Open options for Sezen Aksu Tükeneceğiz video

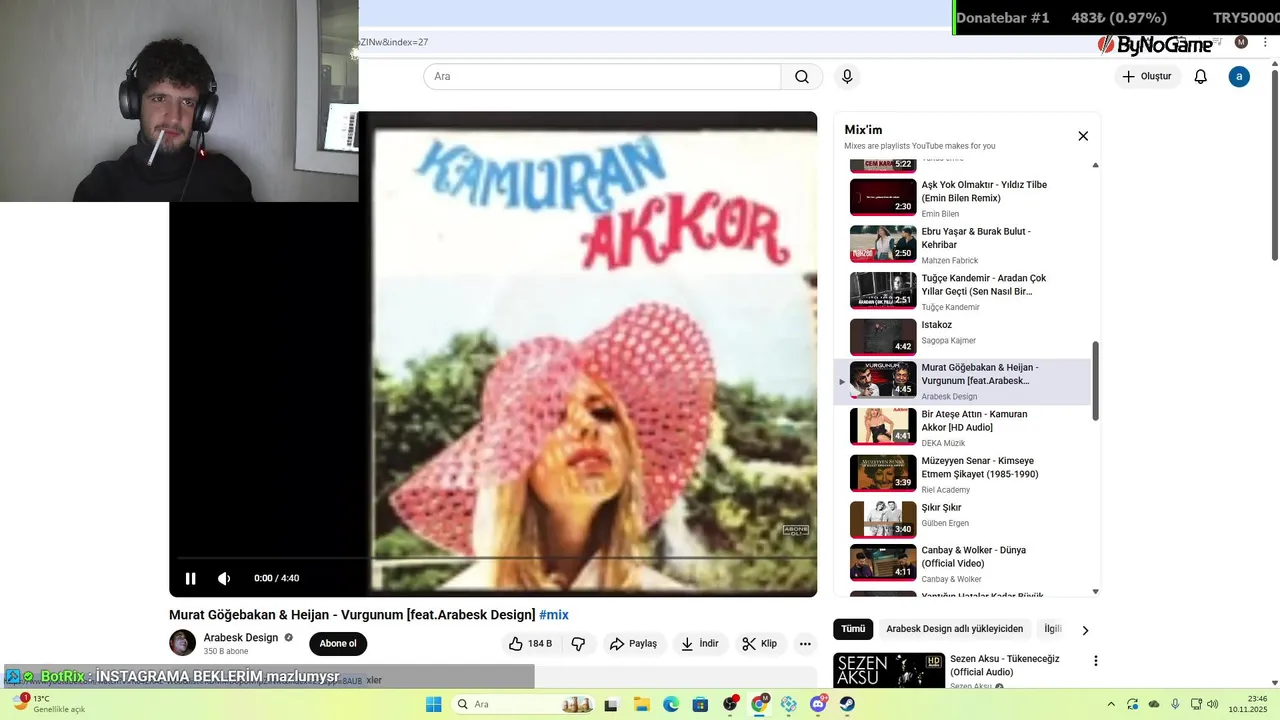(x=1095, y=661)
